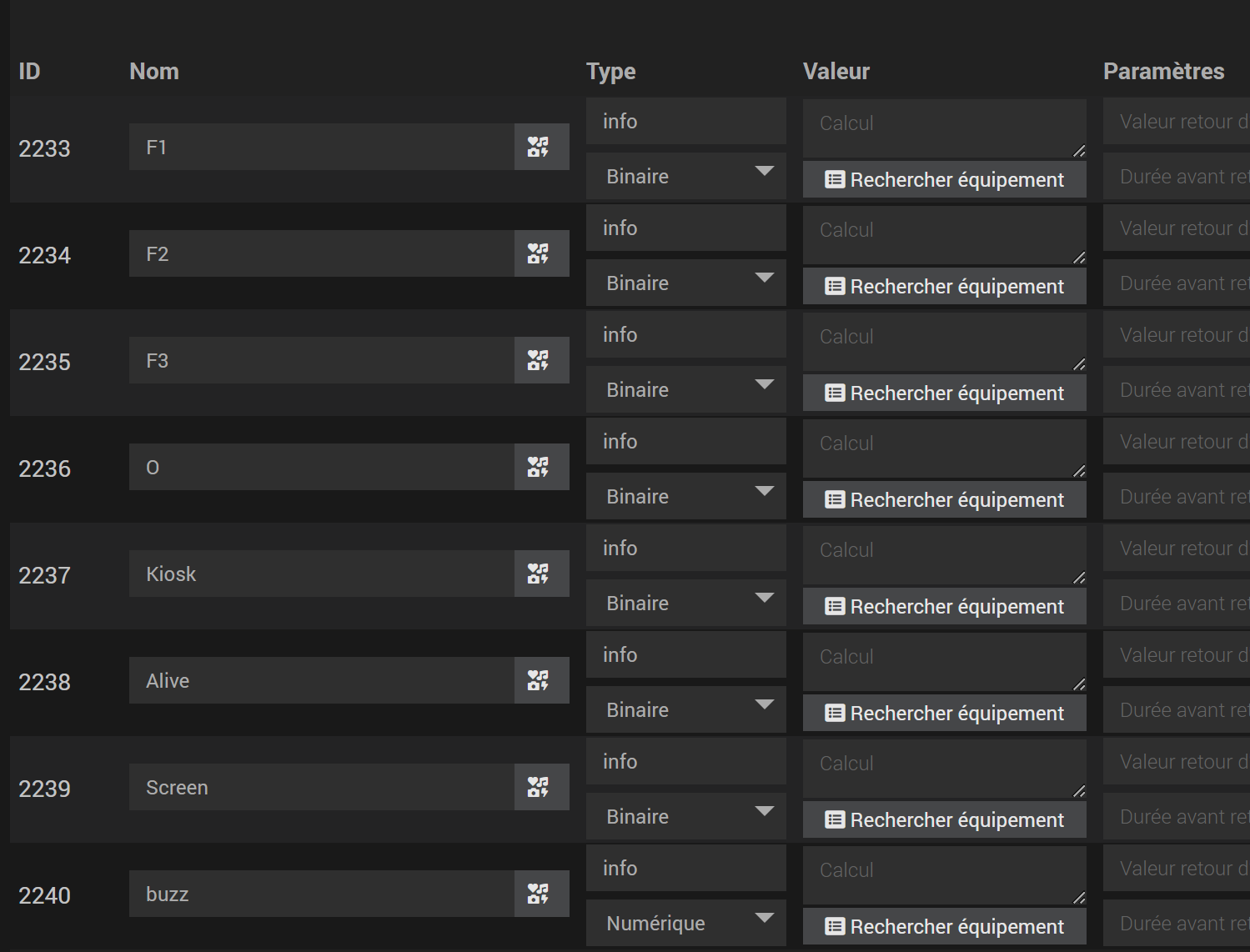Expand the Numérique dropdown for buzz

click(685, 924)
